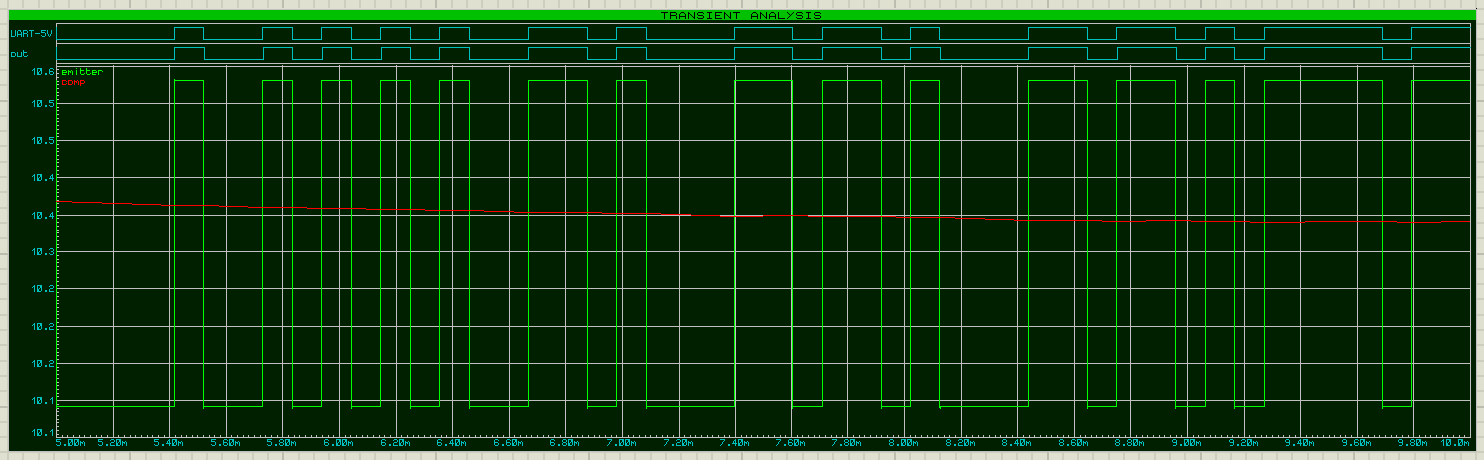Click the 6.40m time axis label

453,442
